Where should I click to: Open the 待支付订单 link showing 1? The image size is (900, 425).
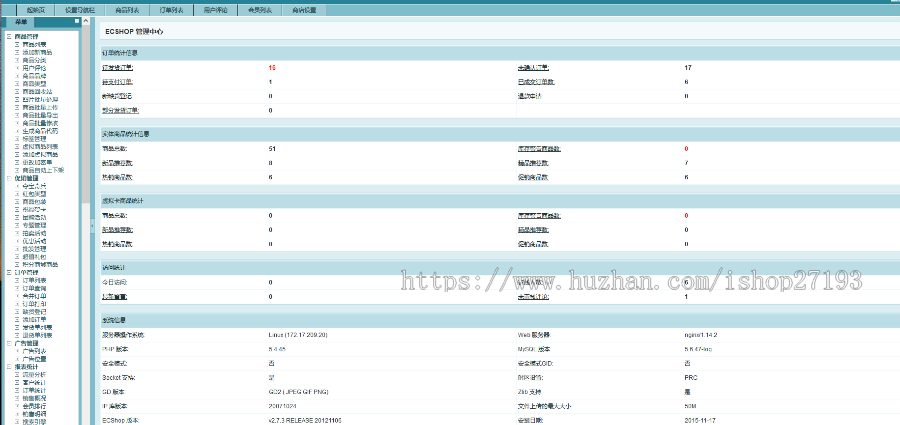point(117,82)
